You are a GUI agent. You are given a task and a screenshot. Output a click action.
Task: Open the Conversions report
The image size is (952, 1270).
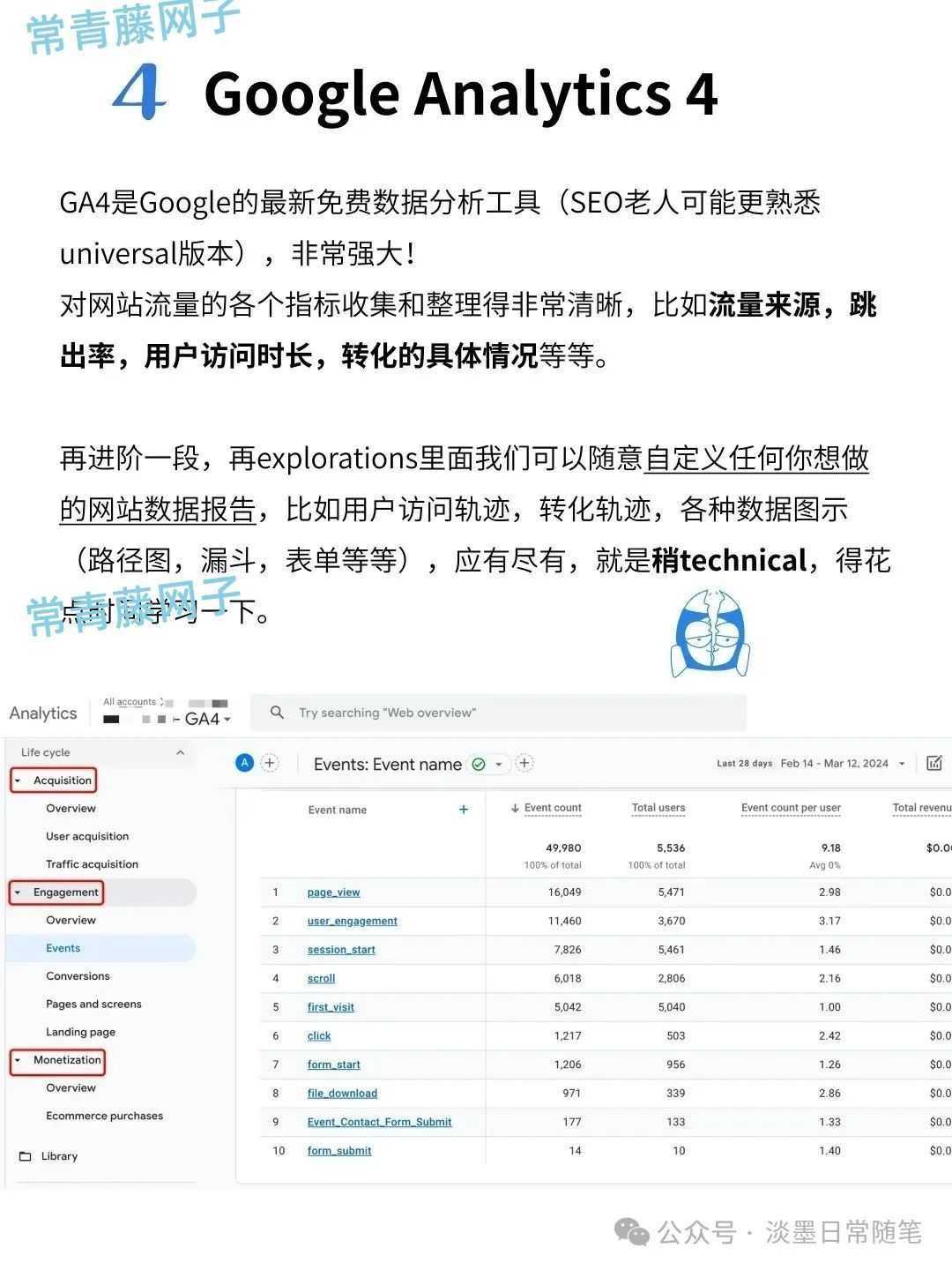pyautogui.click(x=78, y=976)
